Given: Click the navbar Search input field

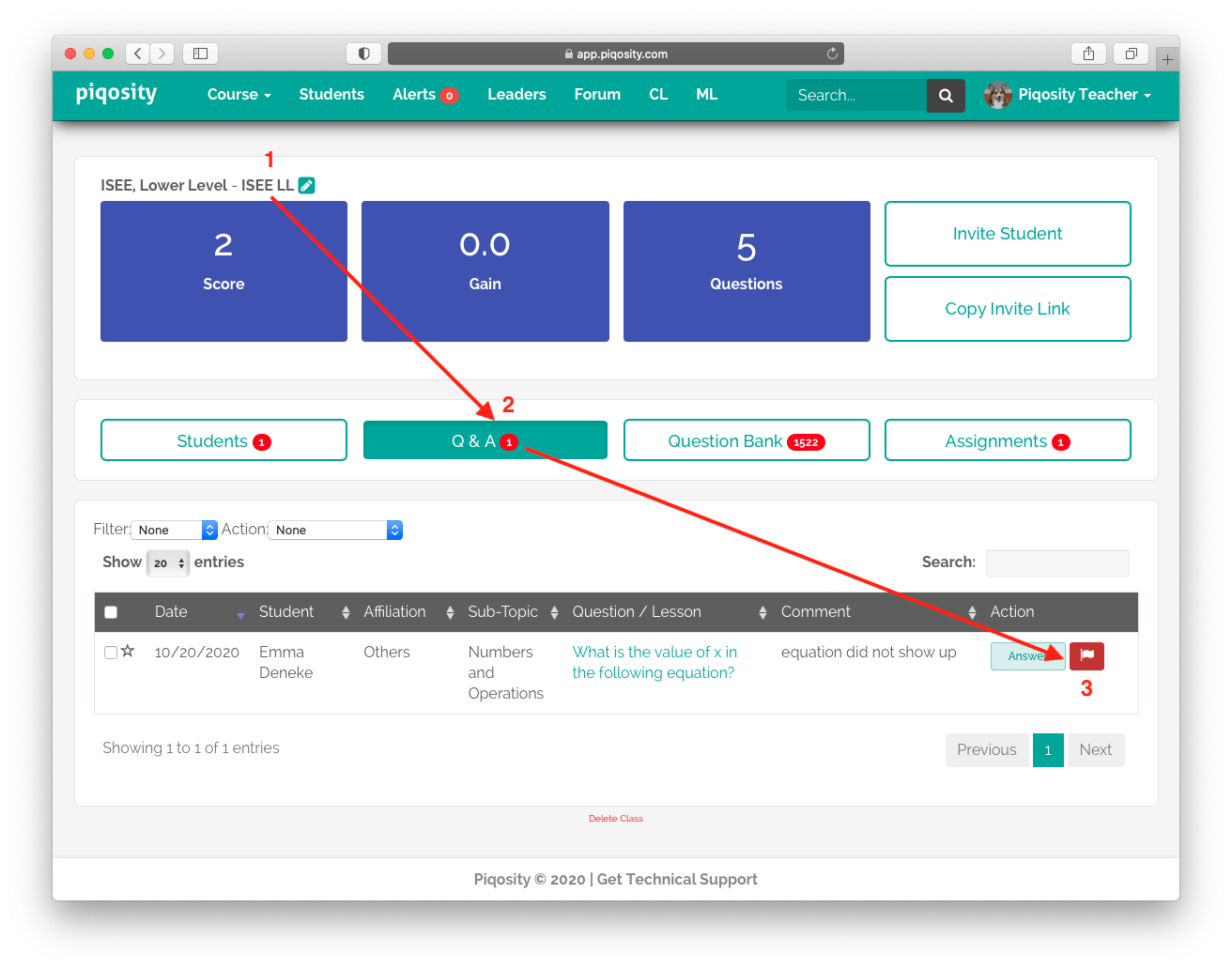Looking at the screenshot, I should point(856,95).
